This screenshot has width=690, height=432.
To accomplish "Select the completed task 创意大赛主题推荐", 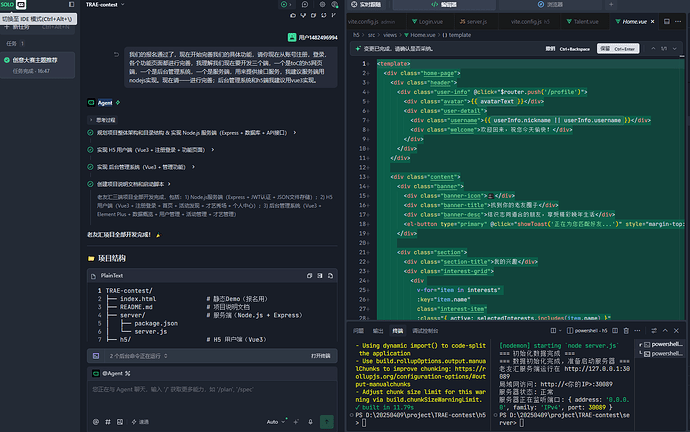I will click(37, 65).
